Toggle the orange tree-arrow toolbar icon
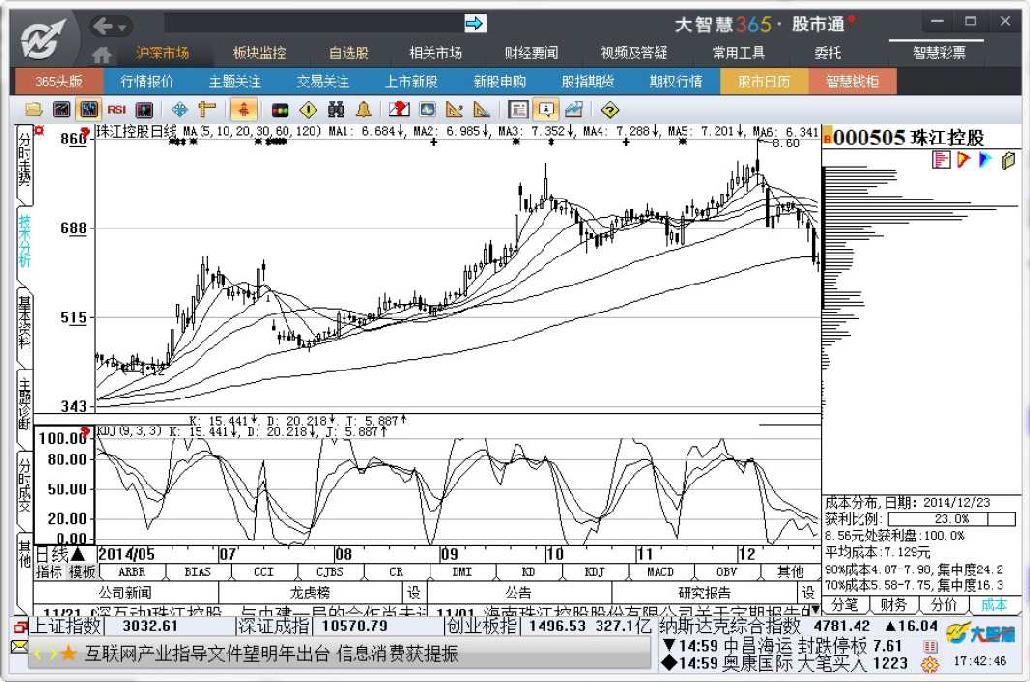1030x682 pixels. pyautogui.click(x=243, y=110)
